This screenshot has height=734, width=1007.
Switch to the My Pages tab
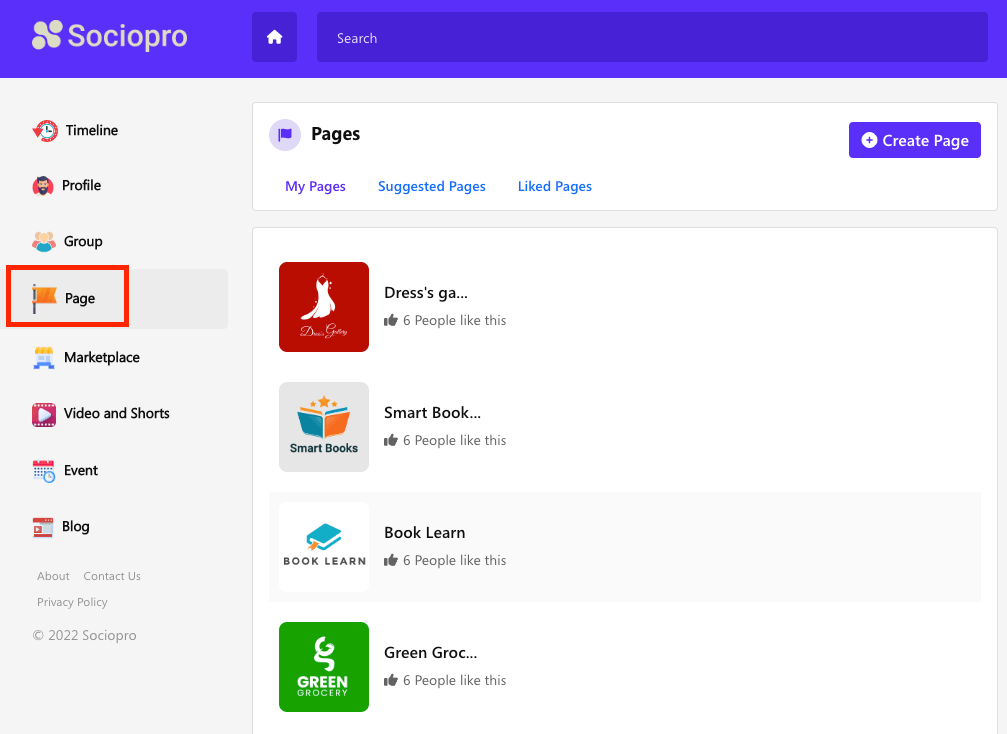coord(315,186)
